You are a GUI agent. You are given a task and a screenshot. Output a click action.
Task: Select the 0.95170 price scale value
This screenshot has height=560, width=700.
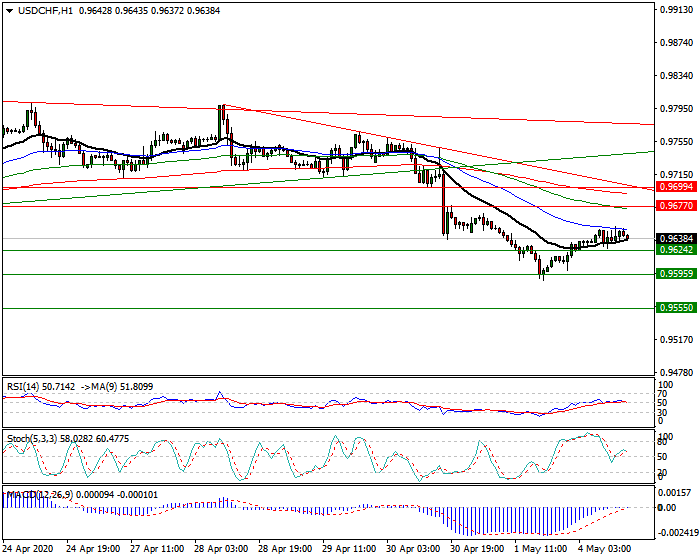pyautogui.click(x=677, y=340)
